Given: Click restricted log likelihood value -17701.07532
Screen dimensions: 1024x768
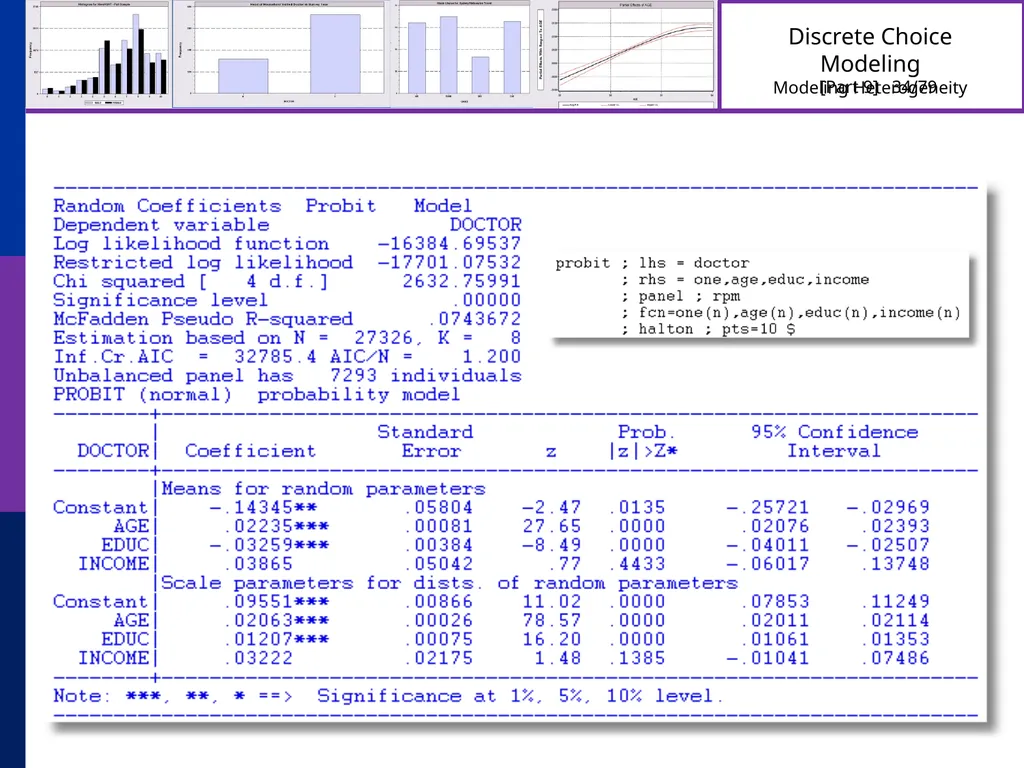Looking at the screenshot, I should pyautogui.click(x=449, y=263).
